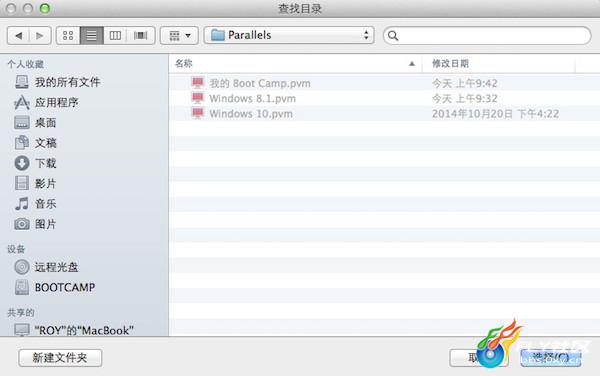This screenshot has height=376, width=600.
Task: Click the blue 选择 button
Action: point(551,358)
